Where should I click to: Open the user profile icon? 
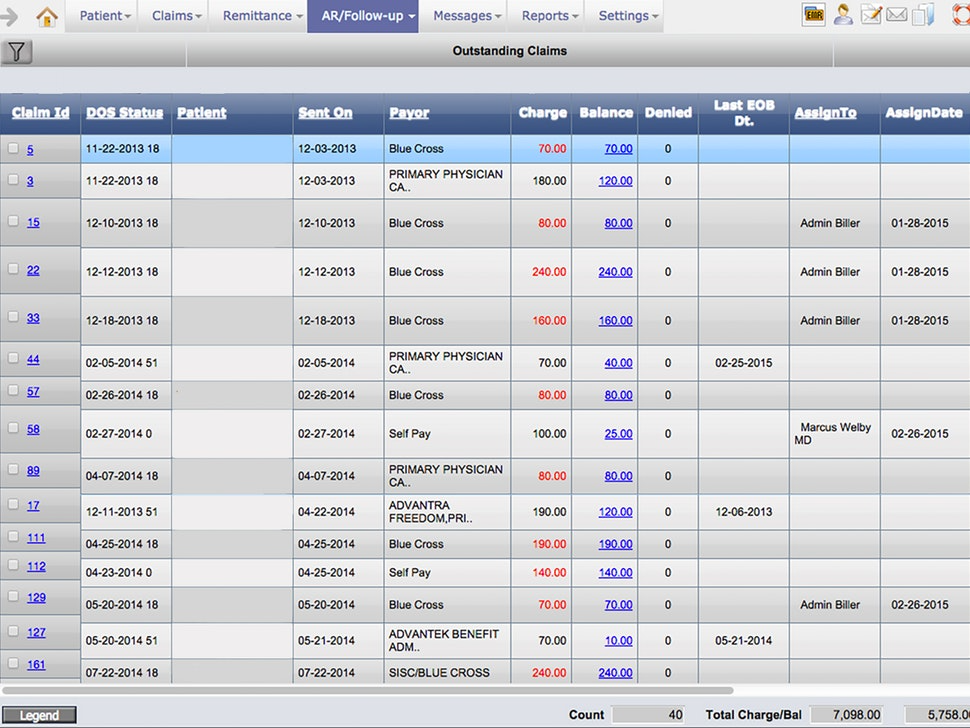click(x=843, y=15)
